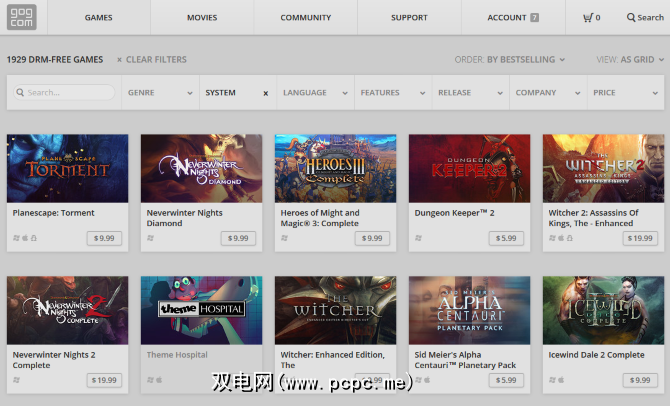The image size is (670, 406).
Task: Click the $5.99 price for Alpha Centauri Planetary Pack
Action: [506, 380]
